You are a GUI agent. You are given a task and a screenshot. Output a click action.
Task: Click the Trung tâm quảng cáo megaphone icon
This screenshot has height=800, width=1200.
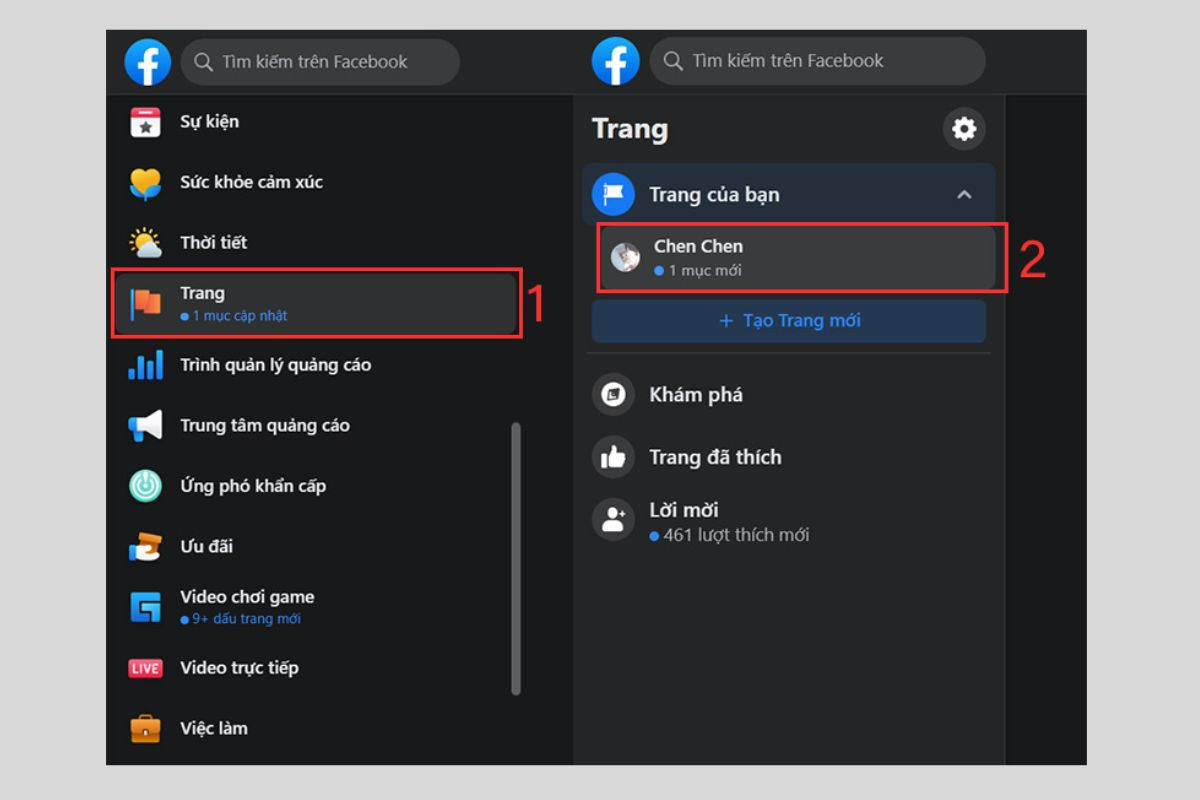click(x=146, y=426)
